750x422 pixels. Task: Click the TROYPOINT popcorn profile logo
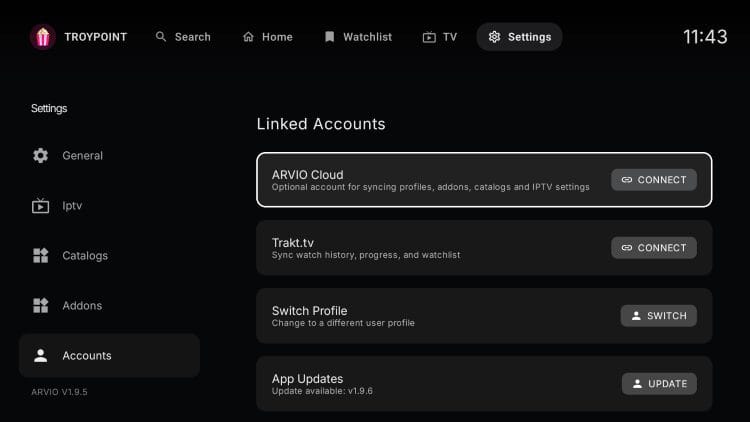[x=43, y=37]
